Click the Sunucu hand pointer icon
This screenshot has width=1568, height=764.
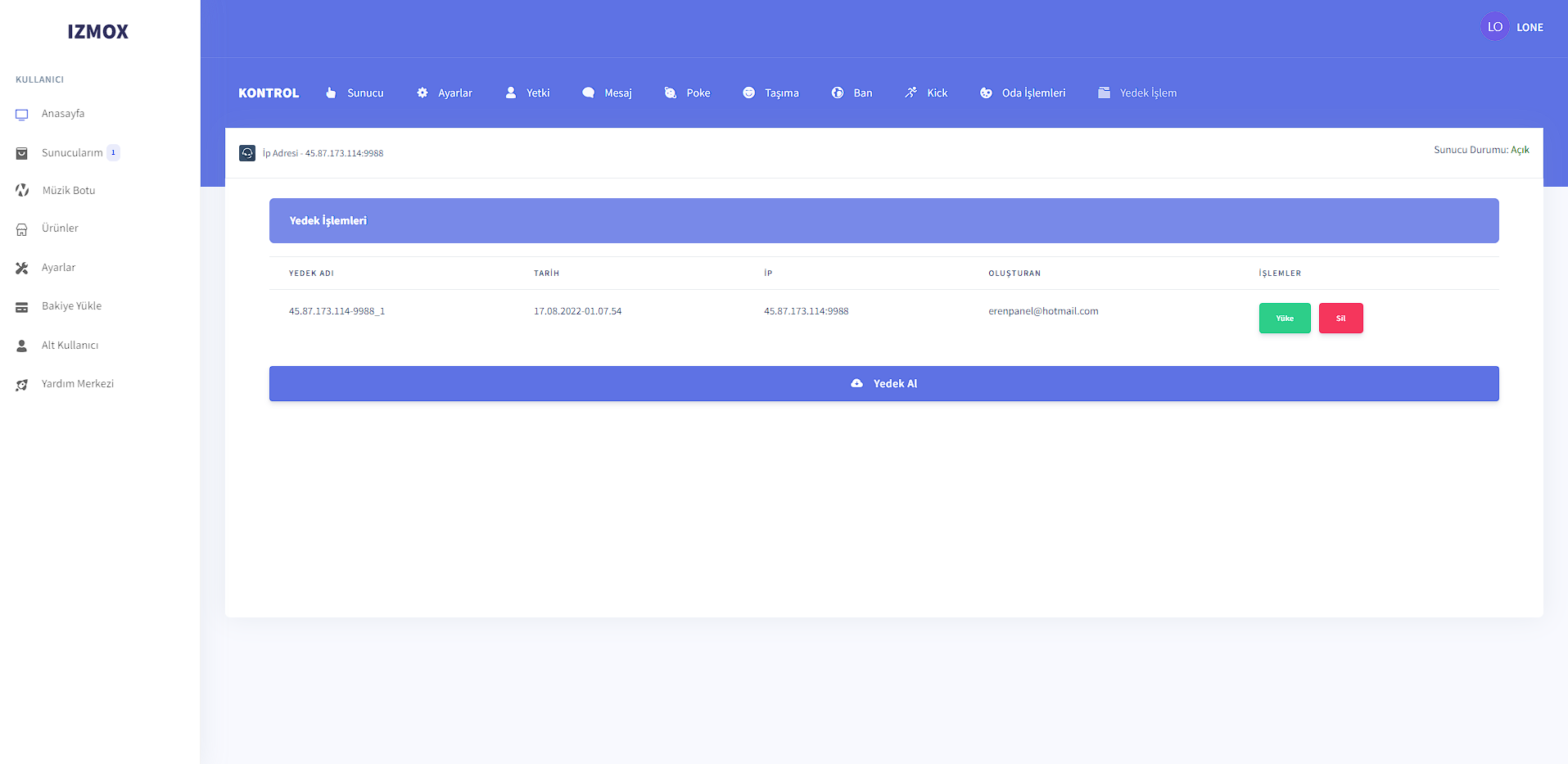(331, 93)
